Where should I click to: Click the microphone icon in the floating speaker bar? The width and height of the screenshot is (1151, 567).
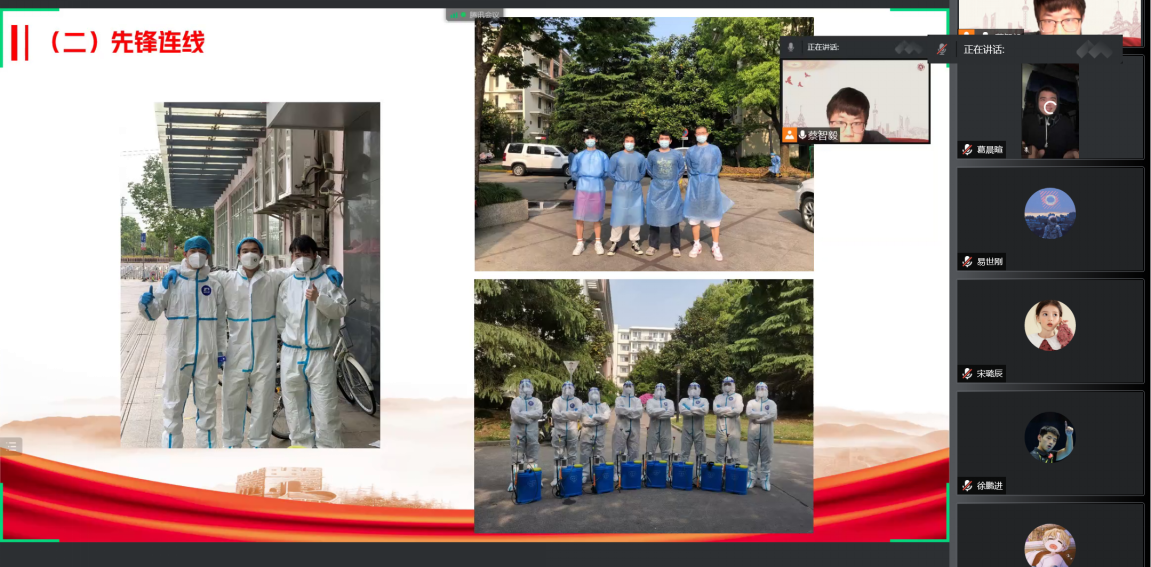coord(791,47)
